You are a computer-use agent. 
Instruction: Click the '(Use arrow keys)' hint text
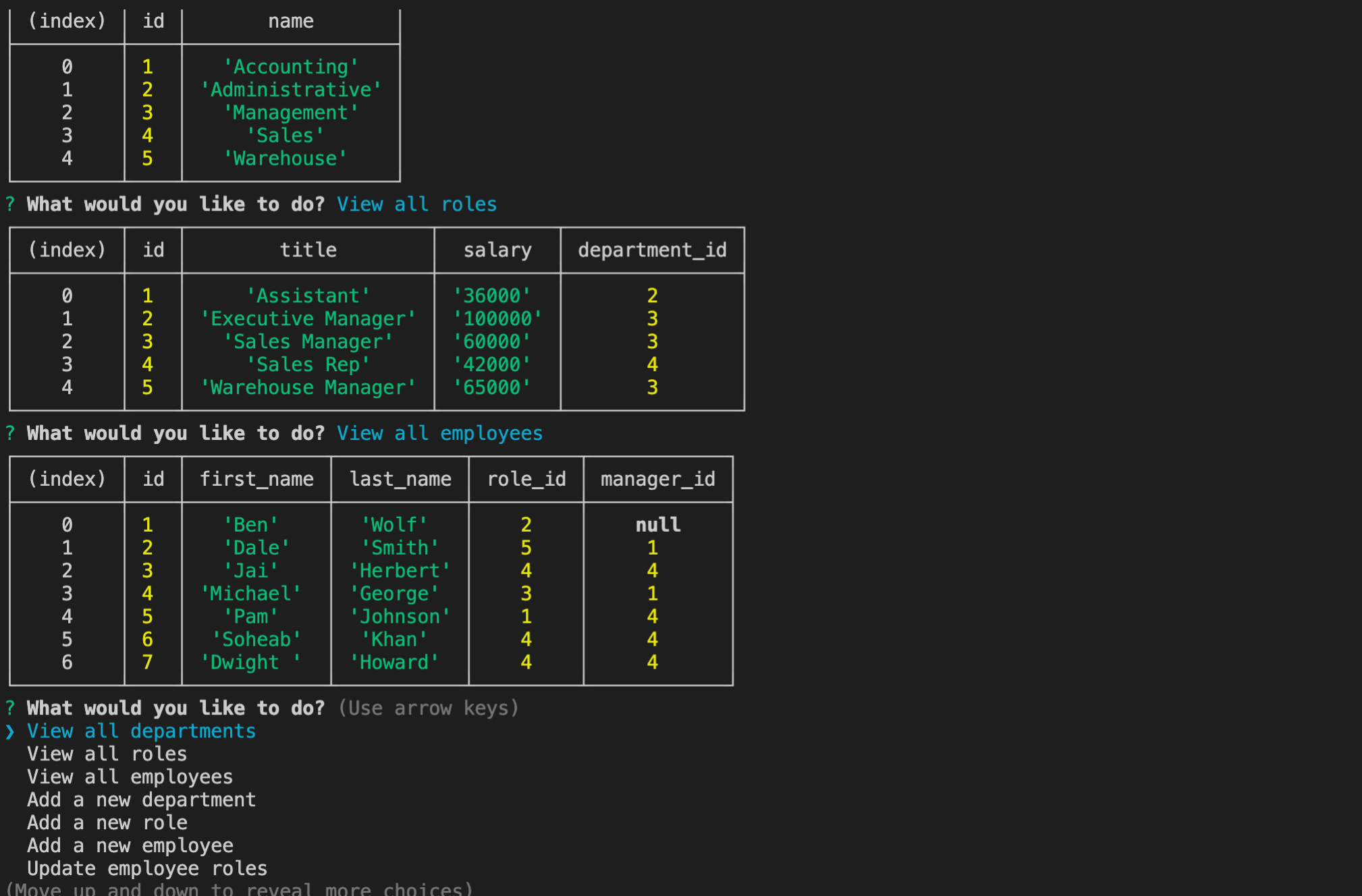pos(428,708)
